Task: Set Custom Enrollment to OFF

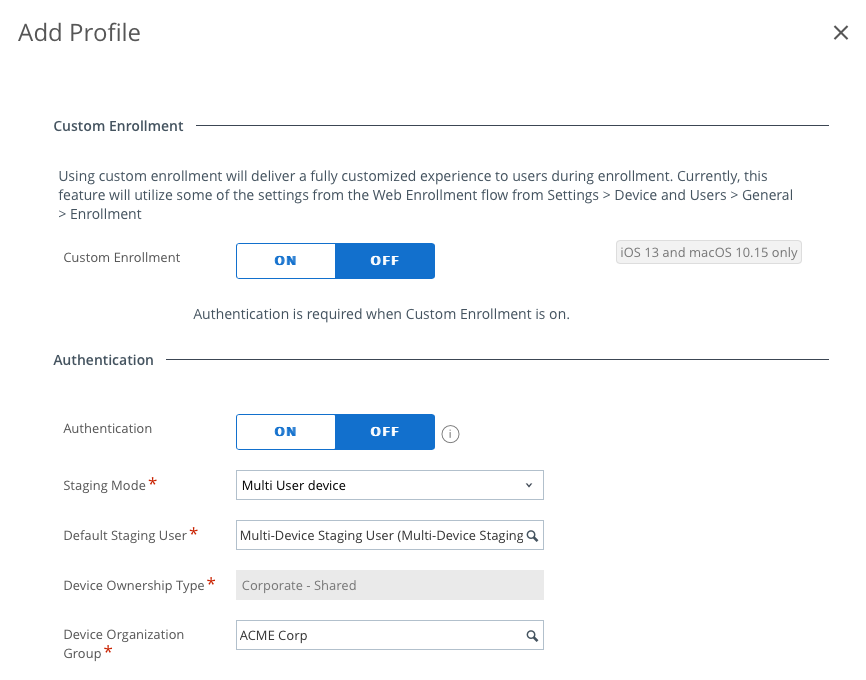Action: [385, 261]
